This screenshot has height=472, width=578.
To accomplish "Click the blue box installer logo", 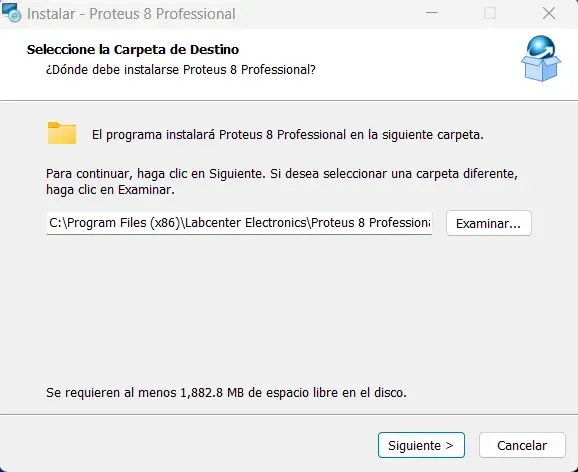I will point(541,58).
